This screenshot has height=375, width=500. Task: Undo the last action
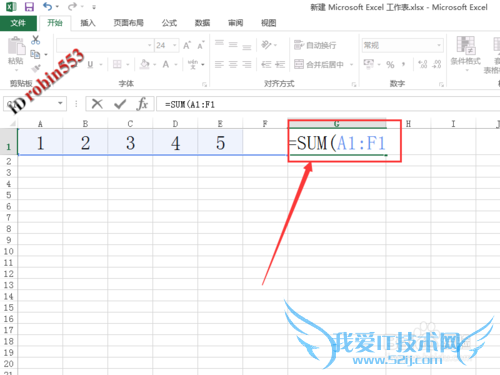coord(48,6)
